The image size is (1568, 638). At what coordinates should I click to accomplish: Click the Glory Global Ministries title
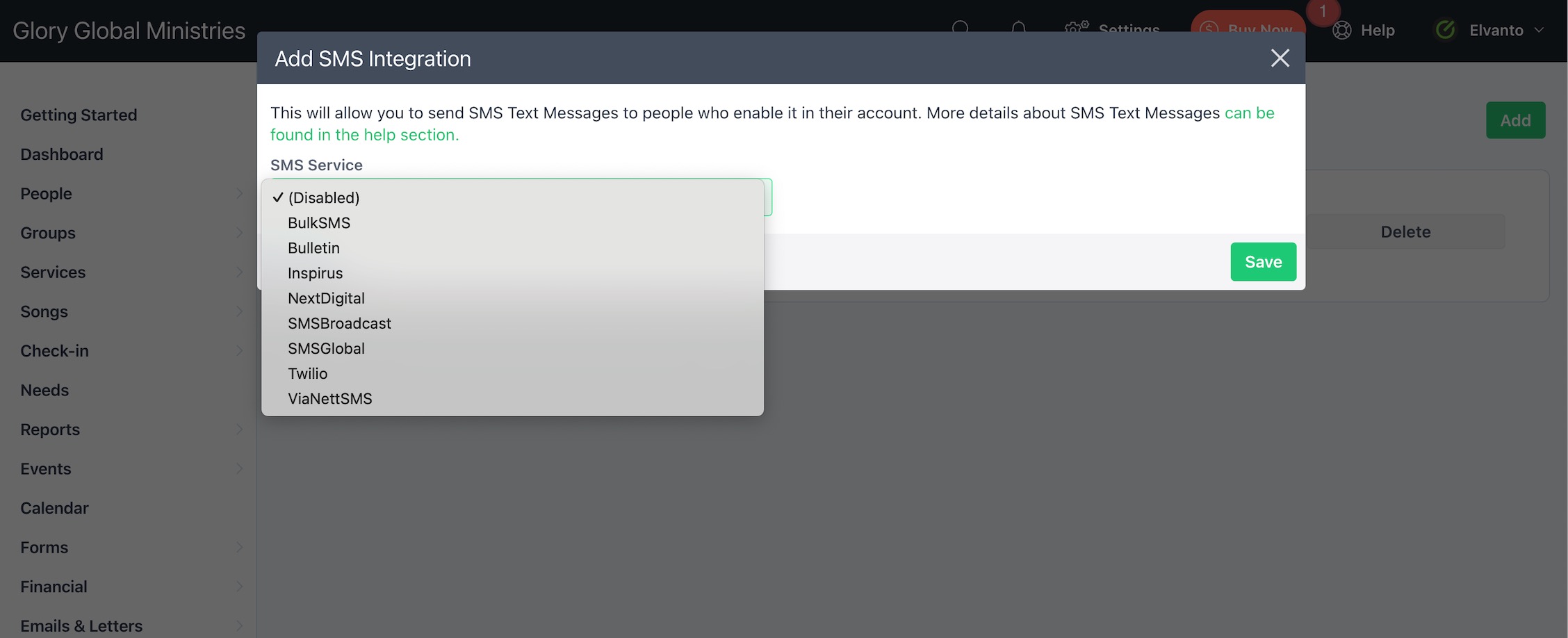point(129,31)
